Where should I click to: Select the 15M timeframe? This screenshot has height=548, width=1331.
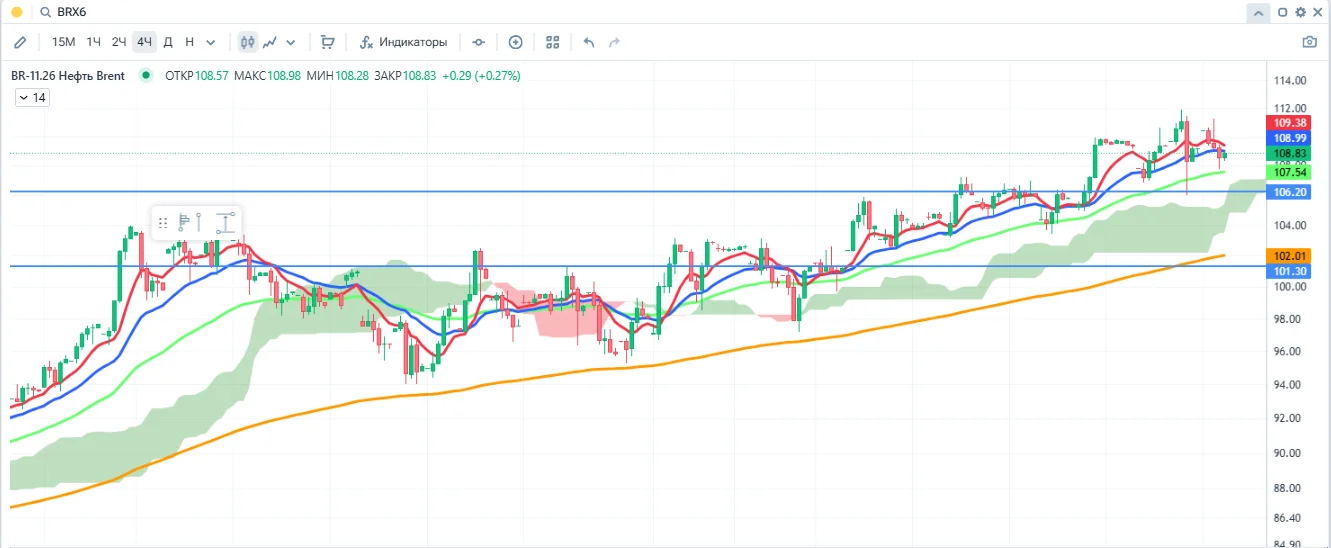tap(63, 42)
